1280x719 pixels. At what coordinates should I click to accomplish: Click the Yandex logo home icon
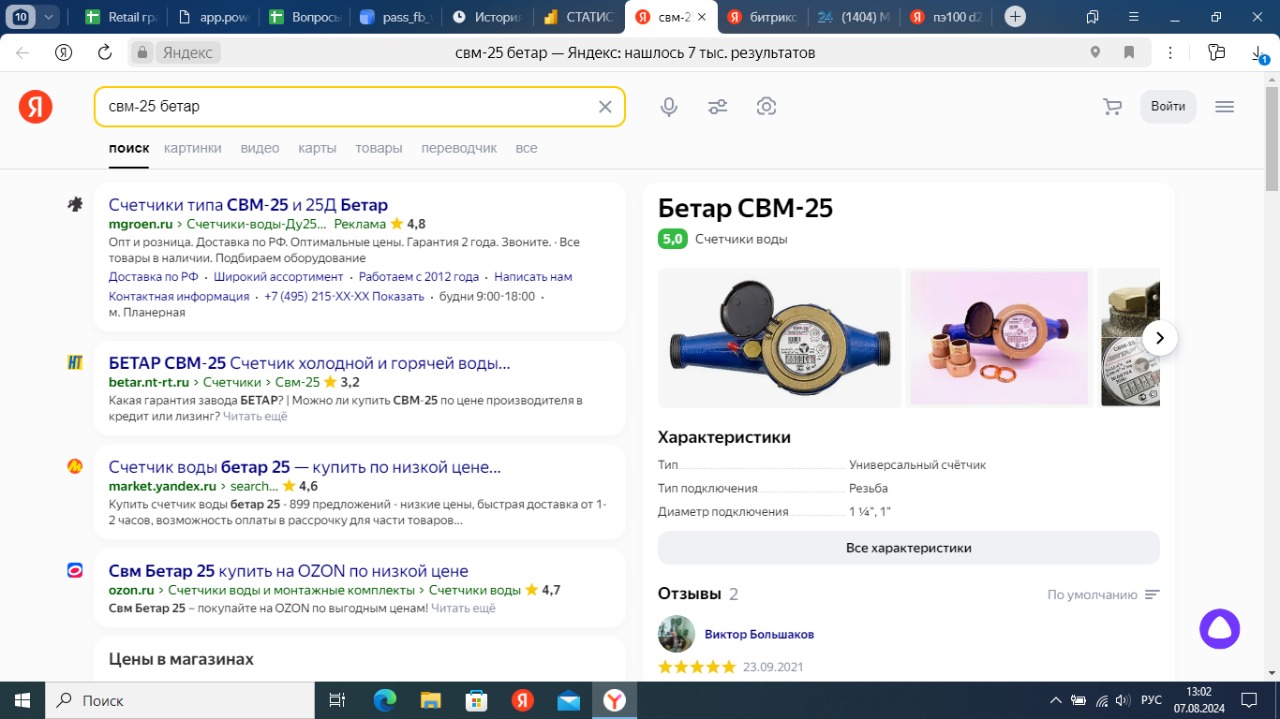36,106
